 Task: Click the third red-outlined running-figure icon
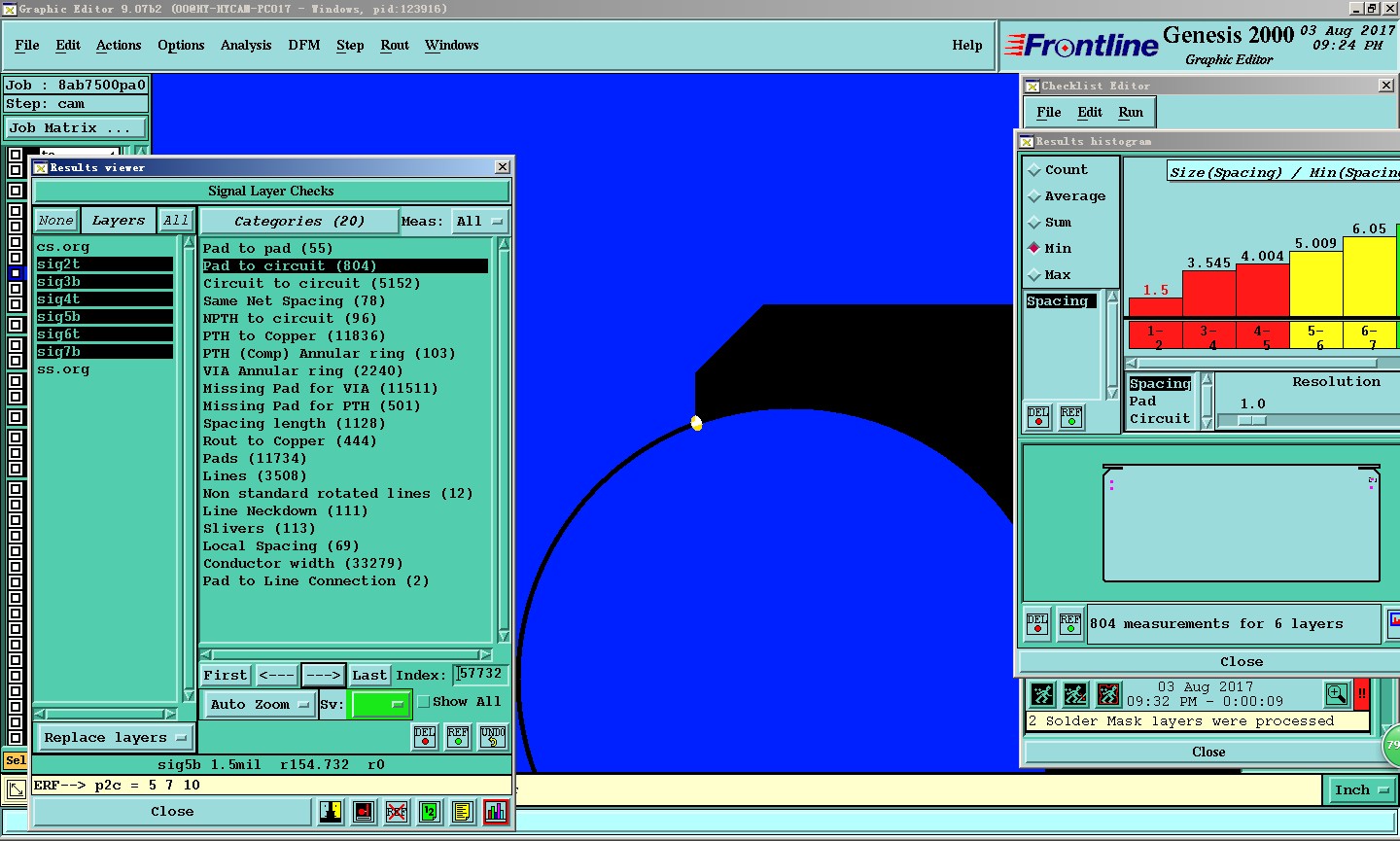click(x=1108, y=694)
